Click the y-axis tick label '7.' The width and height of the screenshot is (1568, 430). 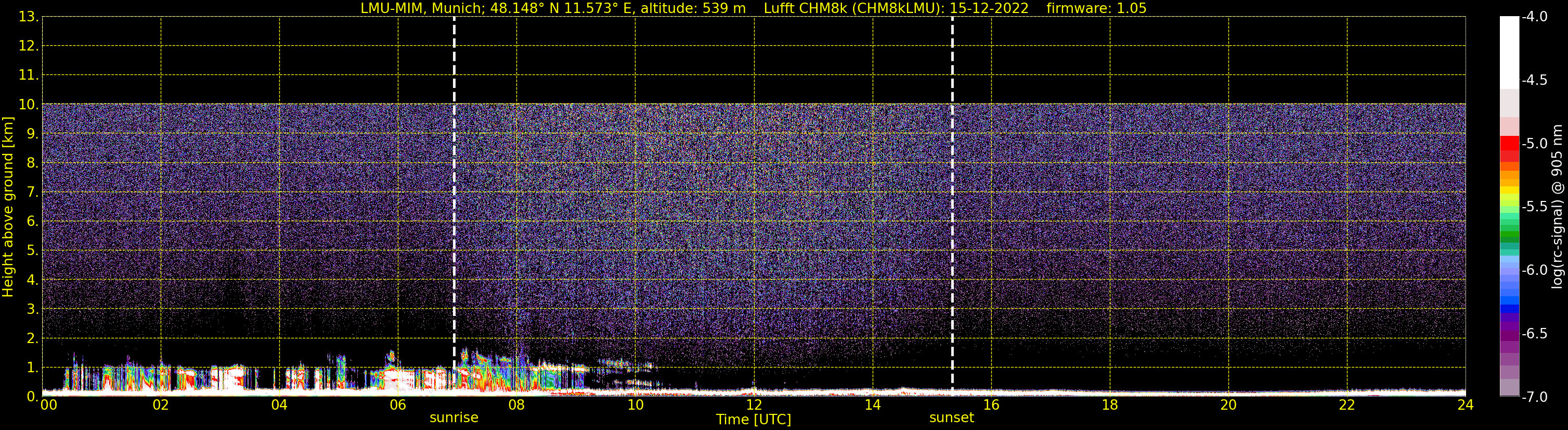[32, 192]
